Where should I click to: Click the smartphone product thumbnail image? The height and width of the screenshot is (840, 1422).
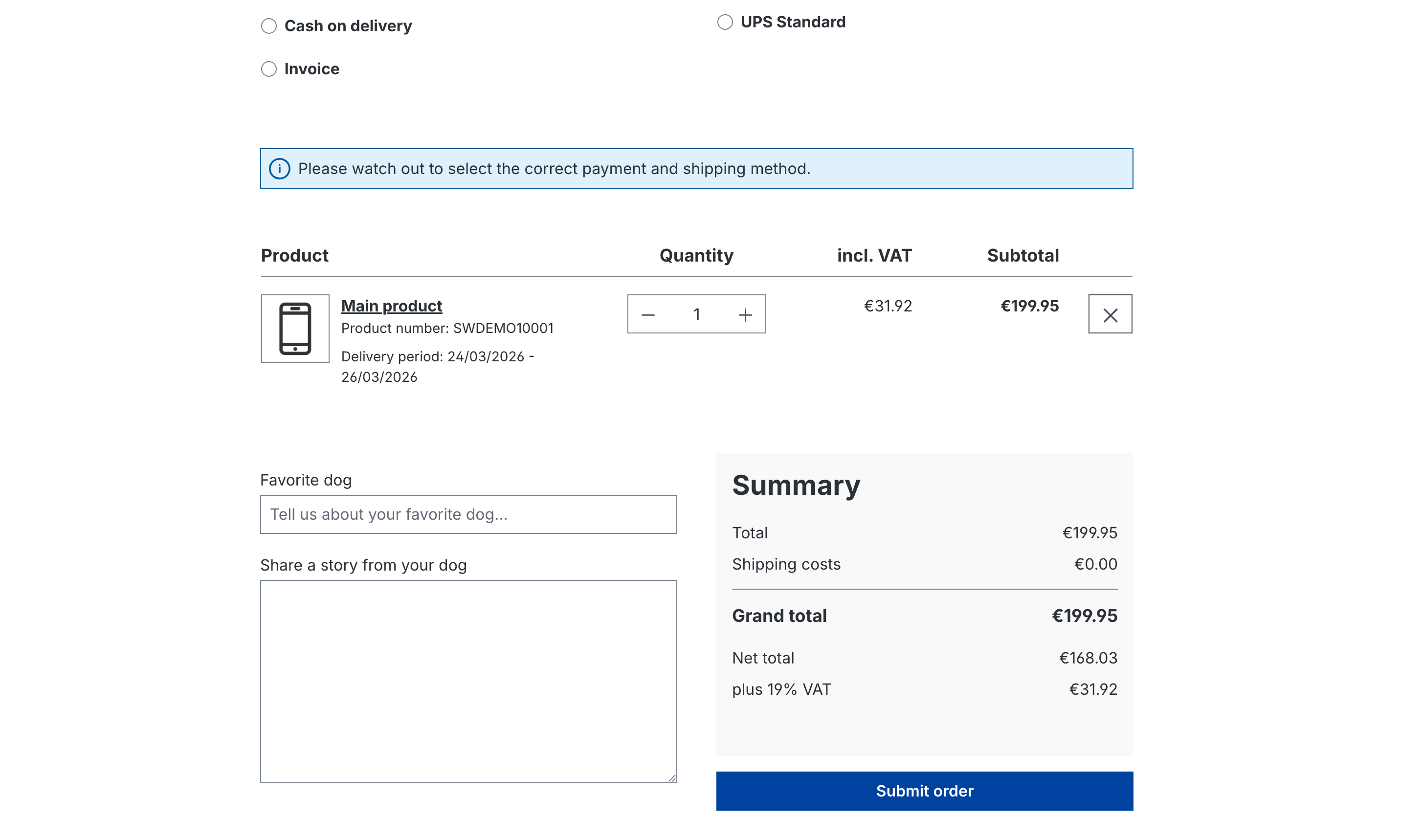295,328
